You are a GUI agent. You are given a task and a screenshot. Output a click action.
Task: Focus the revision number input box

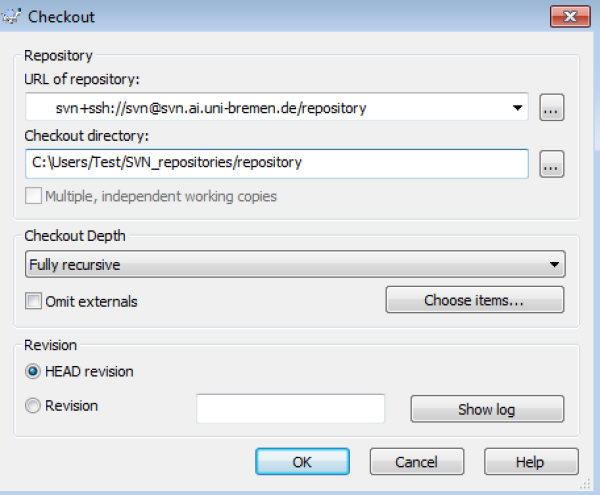tap(290, 408)
